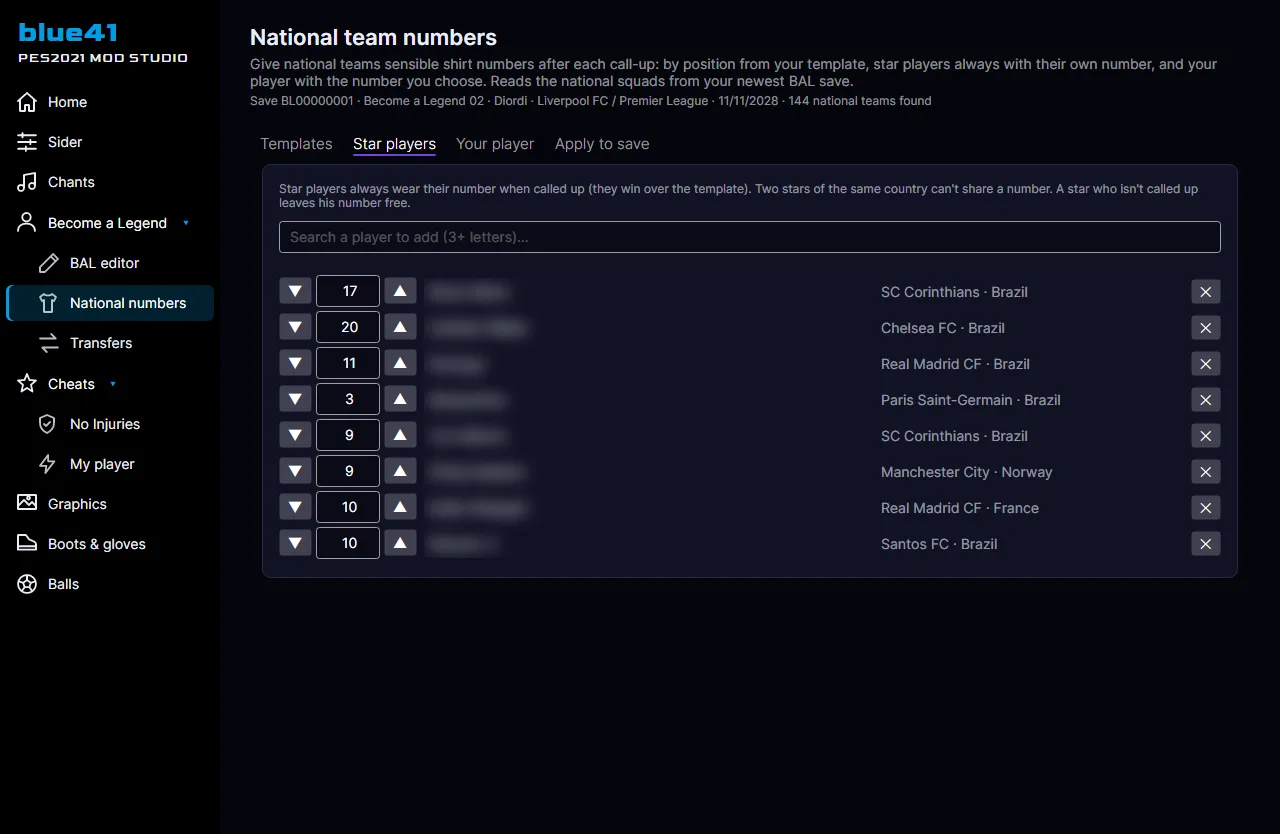Edit number field showing 20
Screen dimensions: 1280x834
[348, 328]
